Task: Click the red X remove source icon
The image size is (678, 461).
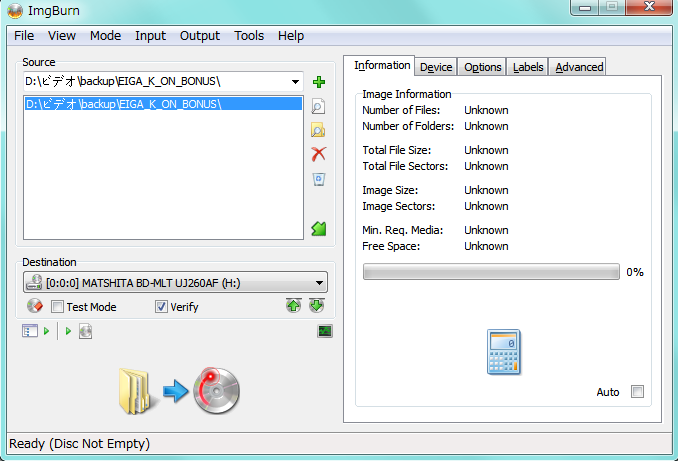Action: click(x=319, y=154)
